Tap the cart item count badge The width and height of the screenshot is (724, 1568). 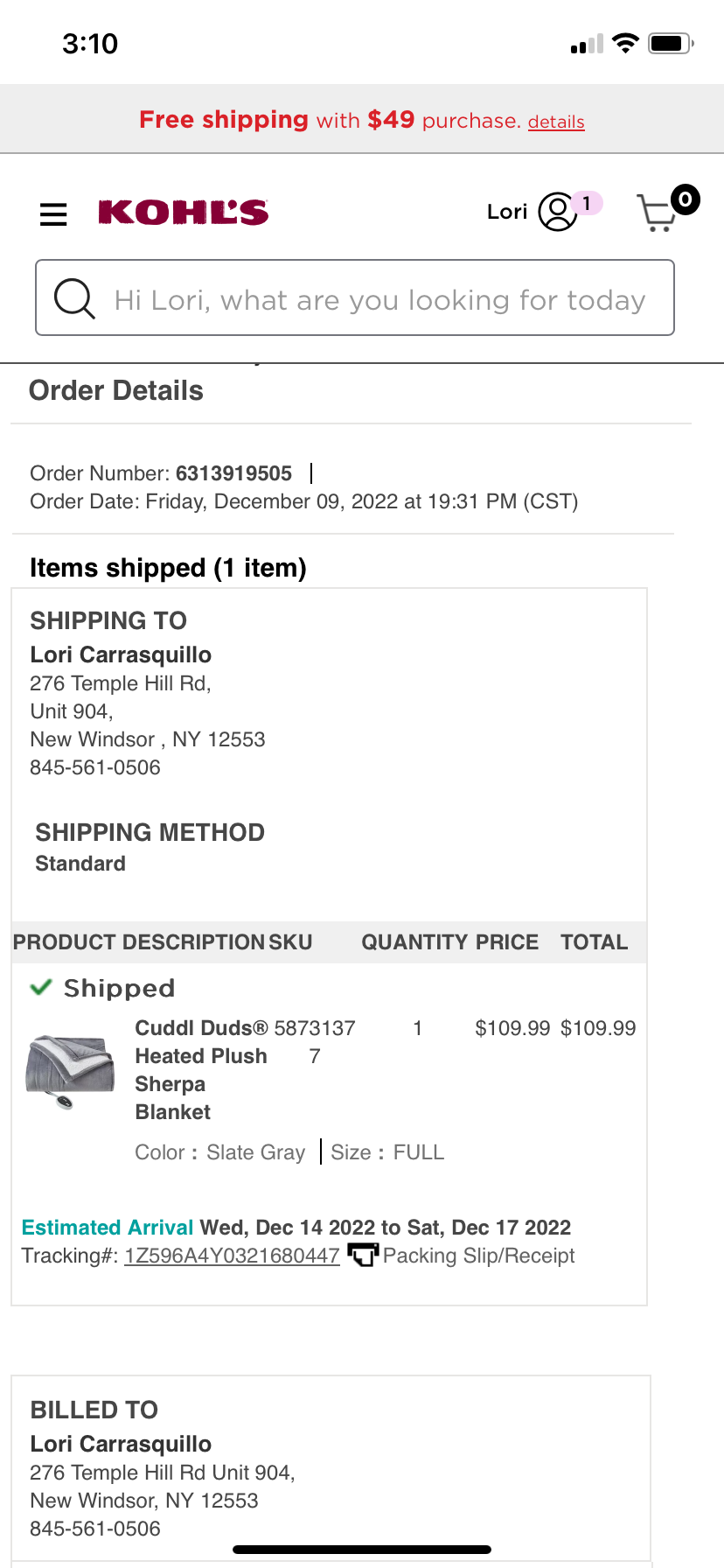tap(686, 199)
